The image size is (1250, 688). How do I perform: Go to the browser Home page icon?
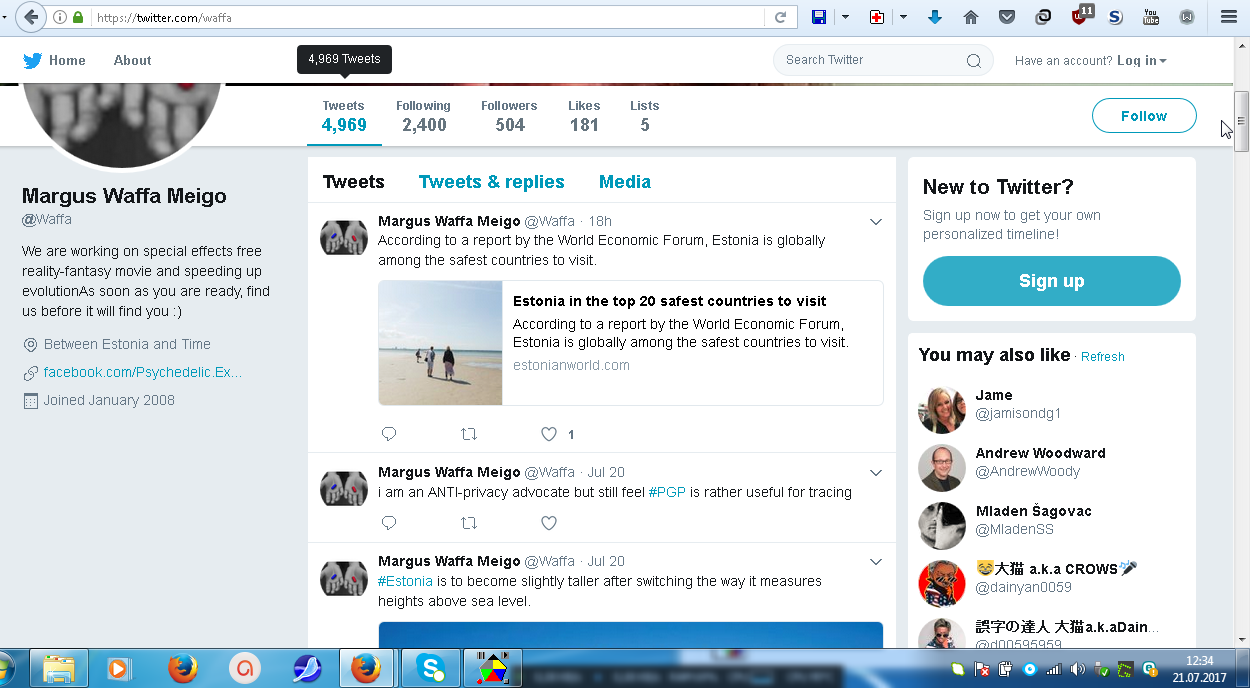(x=970, y=17)
